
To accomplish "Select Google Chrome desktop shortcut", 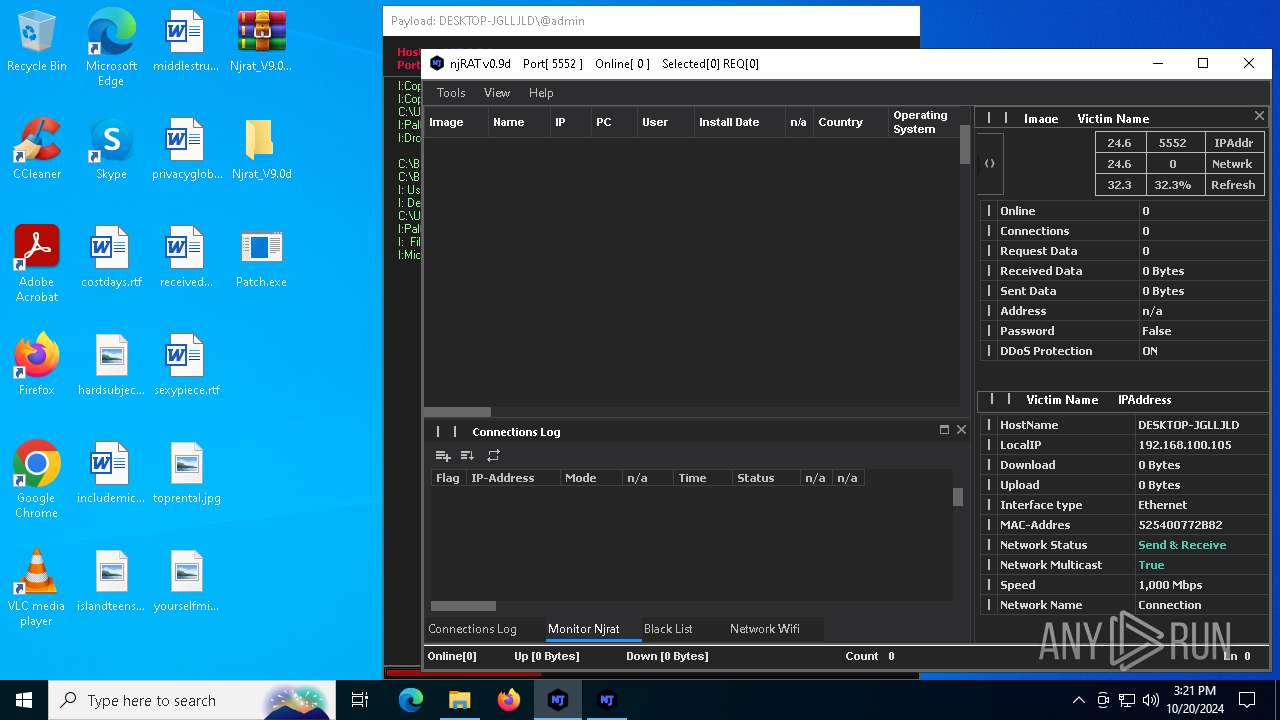I will click(x=37, y=480).
